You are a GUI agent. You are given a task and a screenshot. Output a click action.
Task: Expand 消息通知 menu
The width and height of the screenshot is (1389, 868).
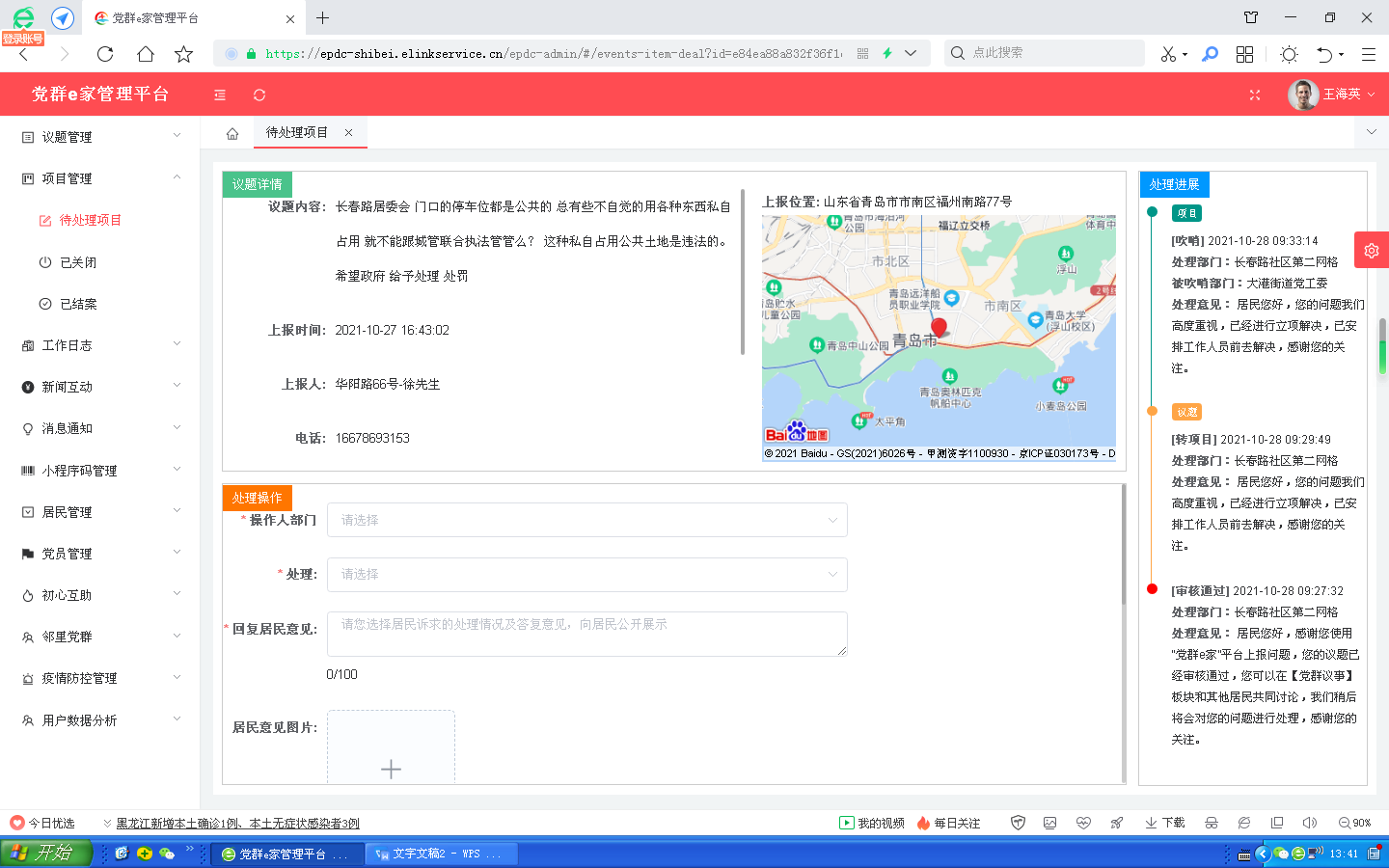click(100, 428)
